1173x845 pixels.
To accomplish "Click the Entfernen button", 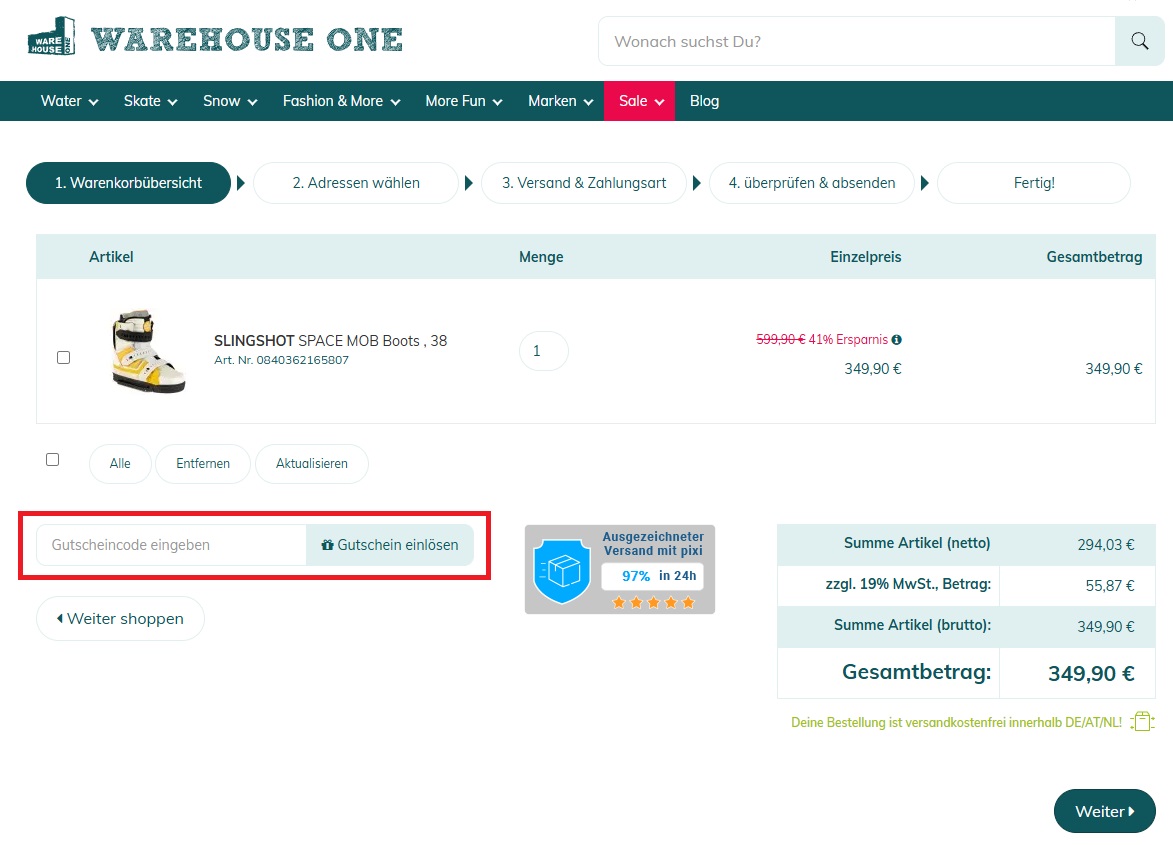I will (x=203, y=464).
